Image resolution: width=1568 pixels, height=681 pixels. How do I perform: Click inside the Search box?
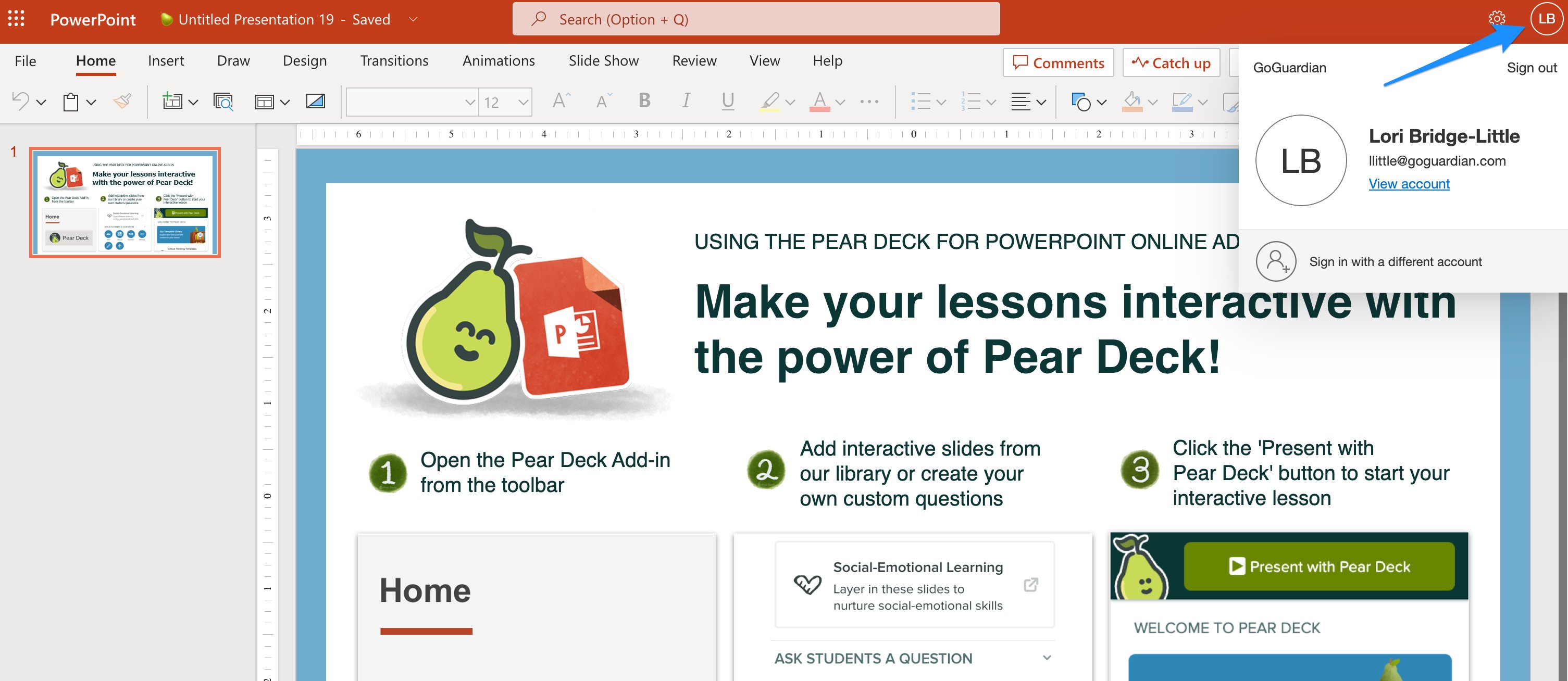pyautogui.click(x=756, y=19)
